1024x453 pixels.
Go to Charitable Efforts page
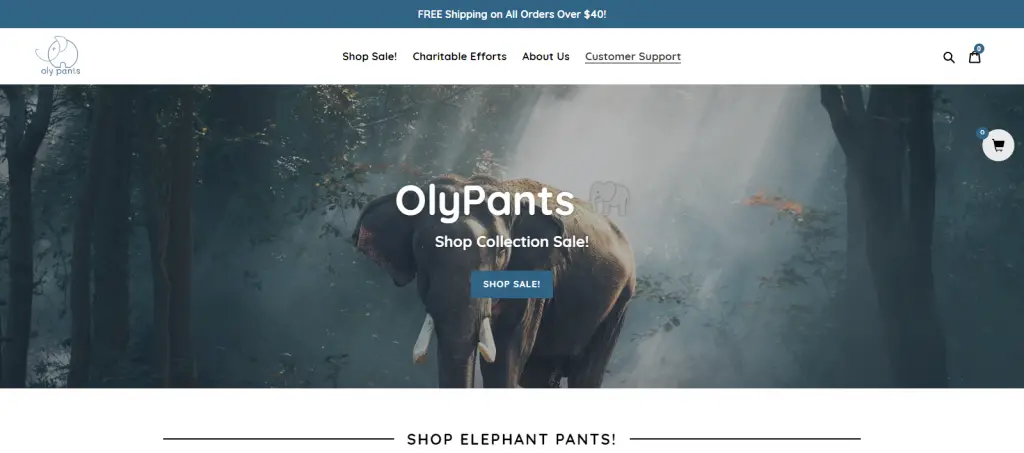pyautogui.click(x=459, y=56)
